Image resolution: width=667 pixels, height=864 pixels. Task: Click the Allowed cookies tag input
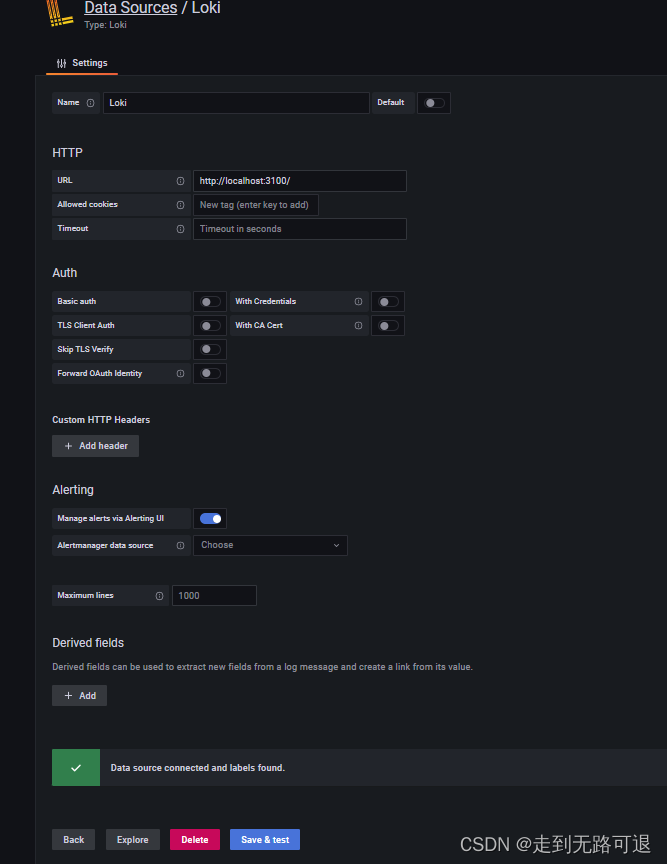point(256,205)
